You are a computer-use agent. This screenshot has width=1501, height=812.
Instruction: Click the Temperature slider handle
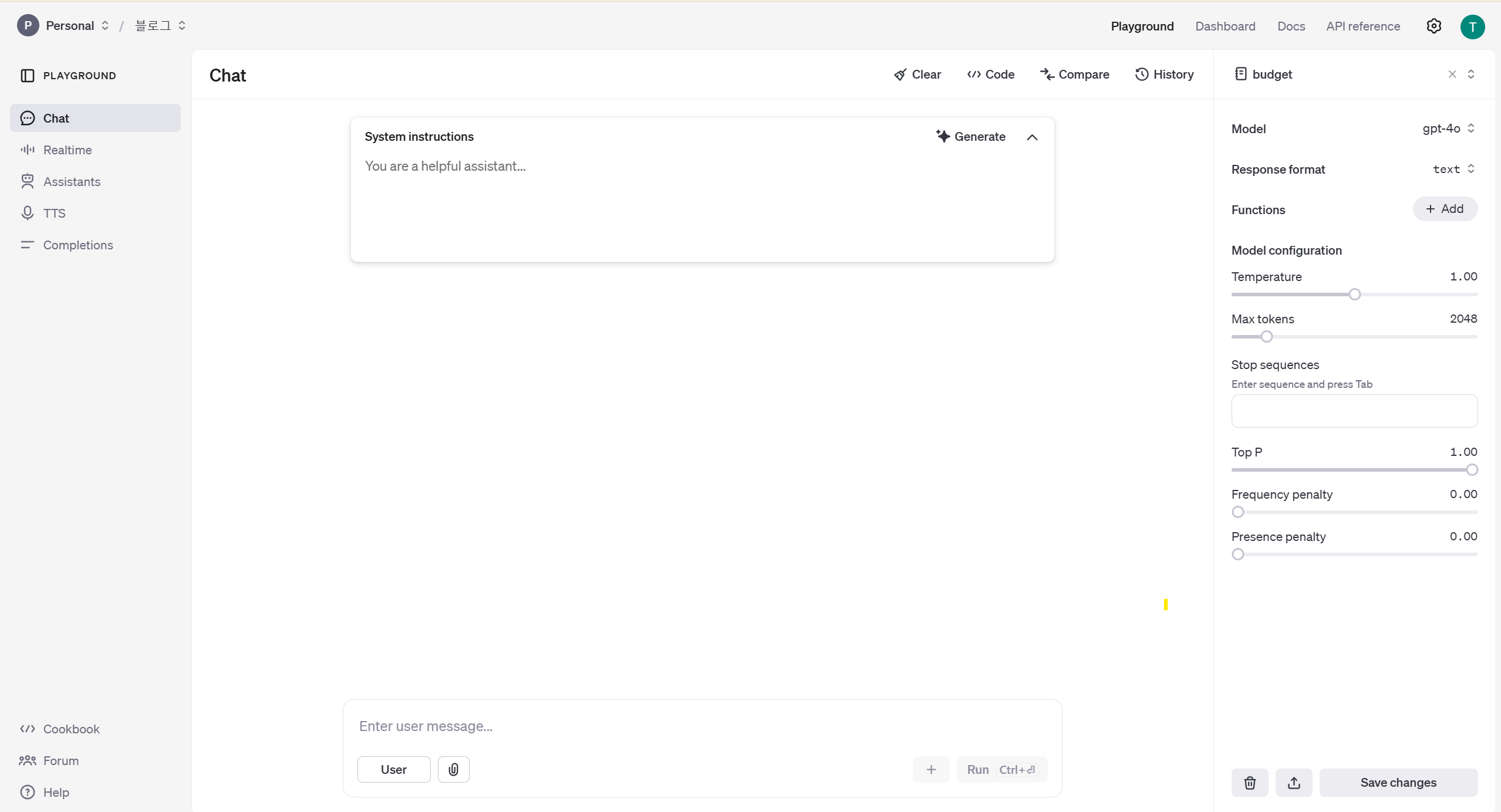coord(1354,295)
